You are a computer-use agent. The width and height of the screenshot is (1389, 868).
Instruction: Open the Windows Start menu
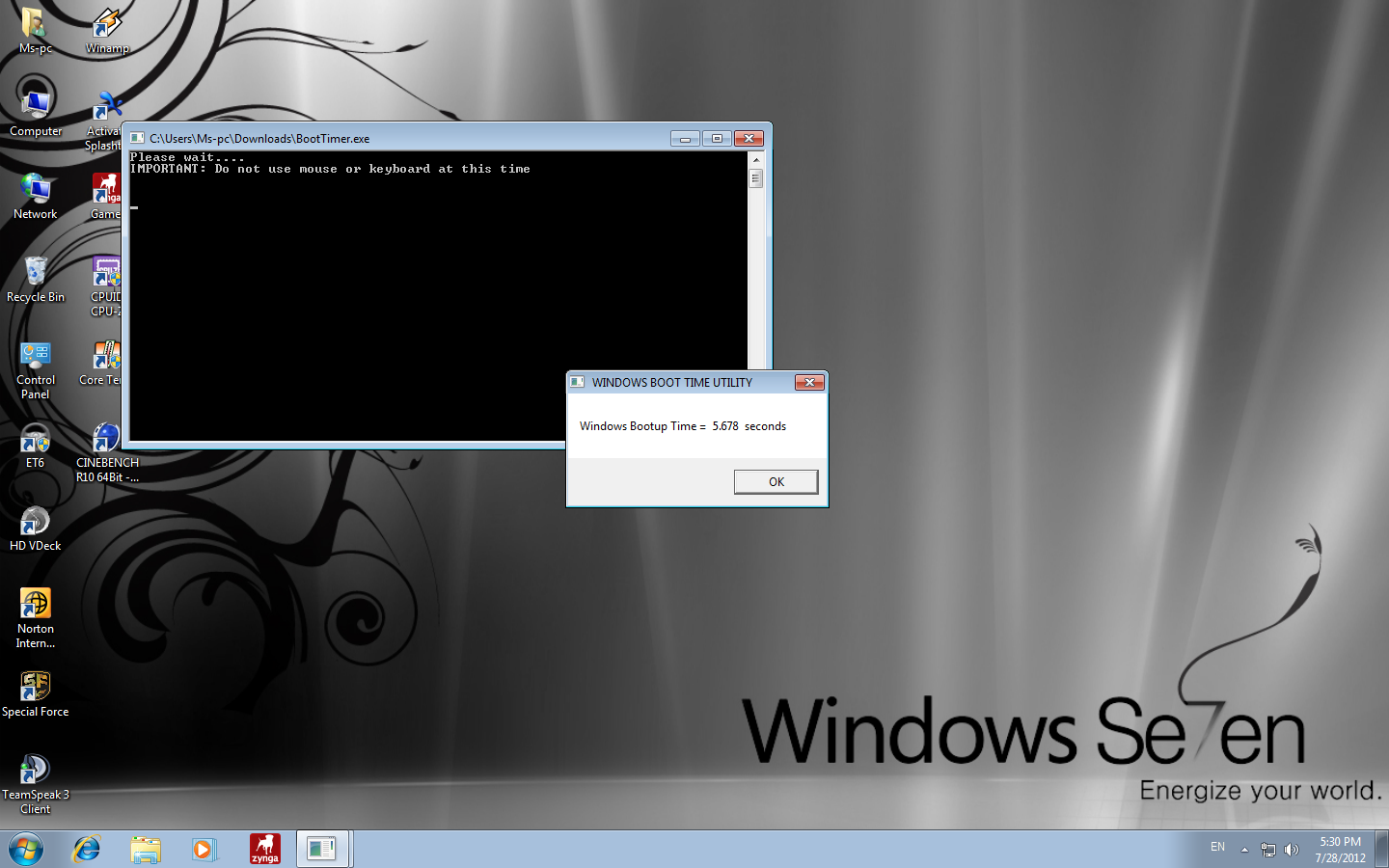click(26, 850)
